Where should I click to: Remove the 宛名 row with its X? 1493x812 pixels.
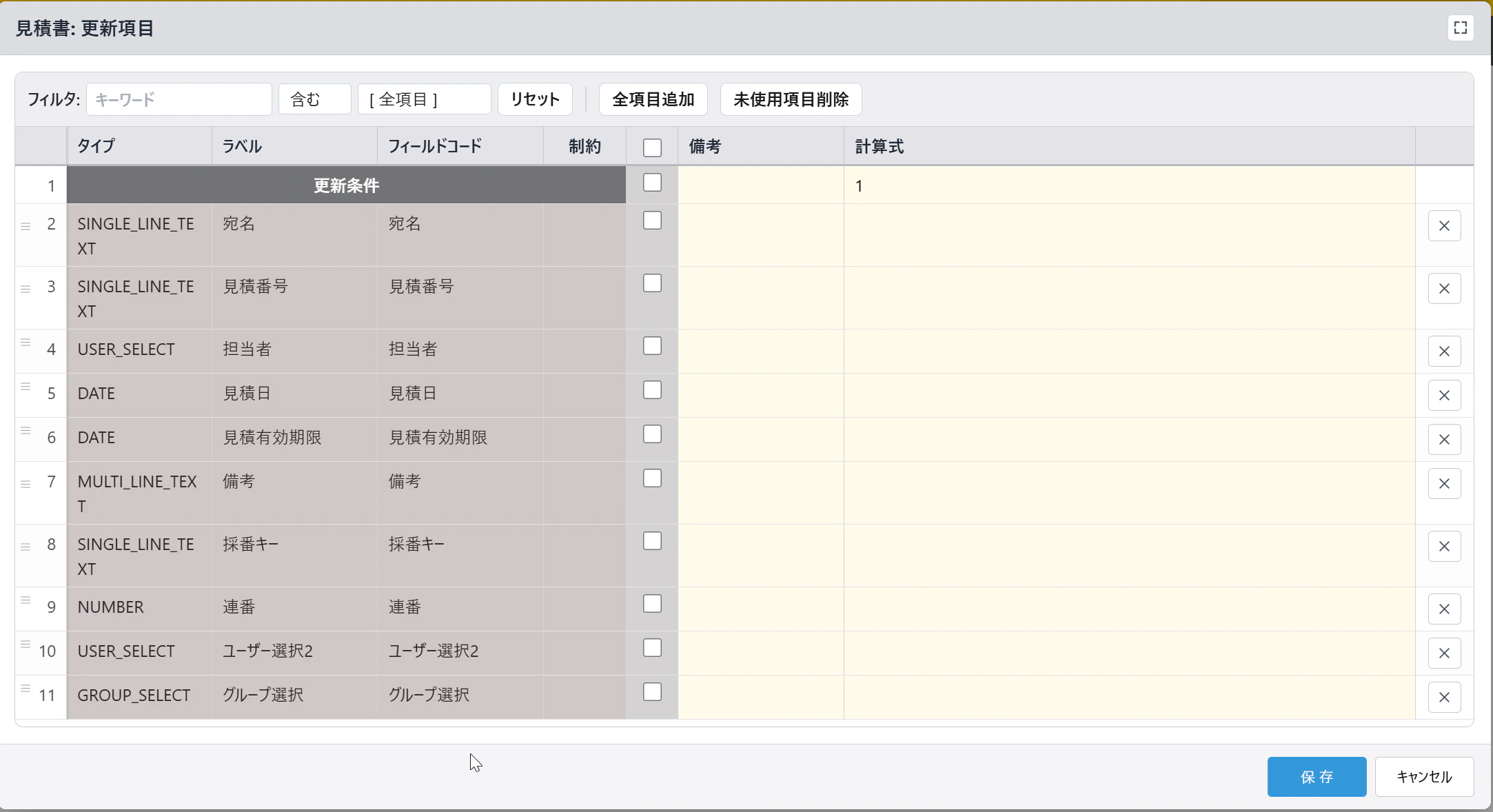click(x=1444, y=226)
